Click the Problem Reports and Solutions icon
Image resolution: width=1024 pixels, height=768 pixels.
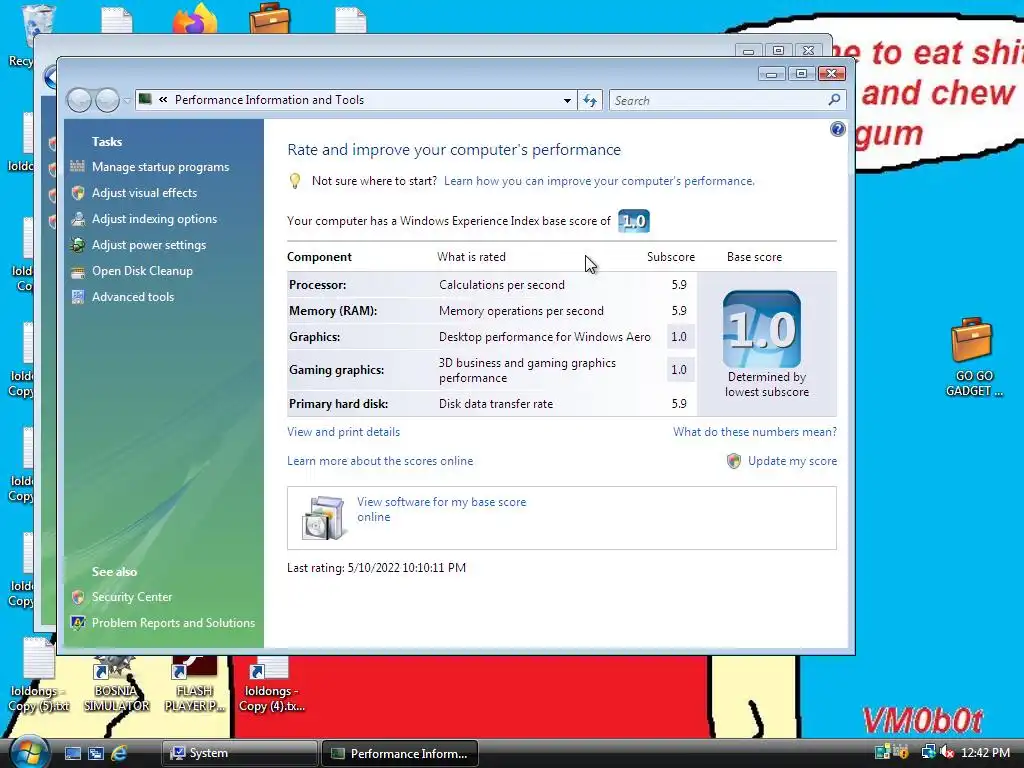point(78,623)
